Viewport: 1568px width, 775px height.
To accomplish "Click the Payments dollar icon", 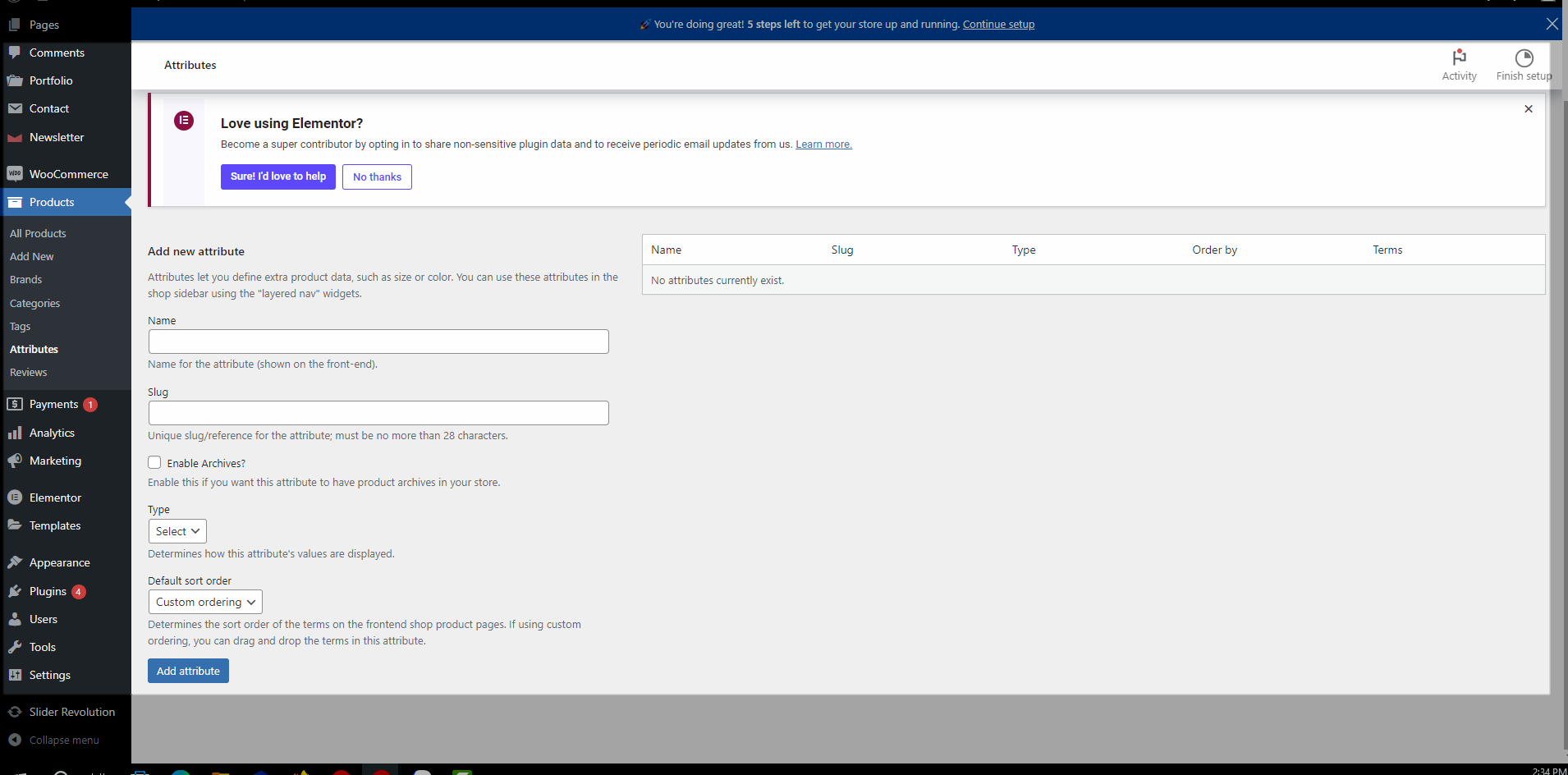I will pyautogui.click(x=15, y=404).
